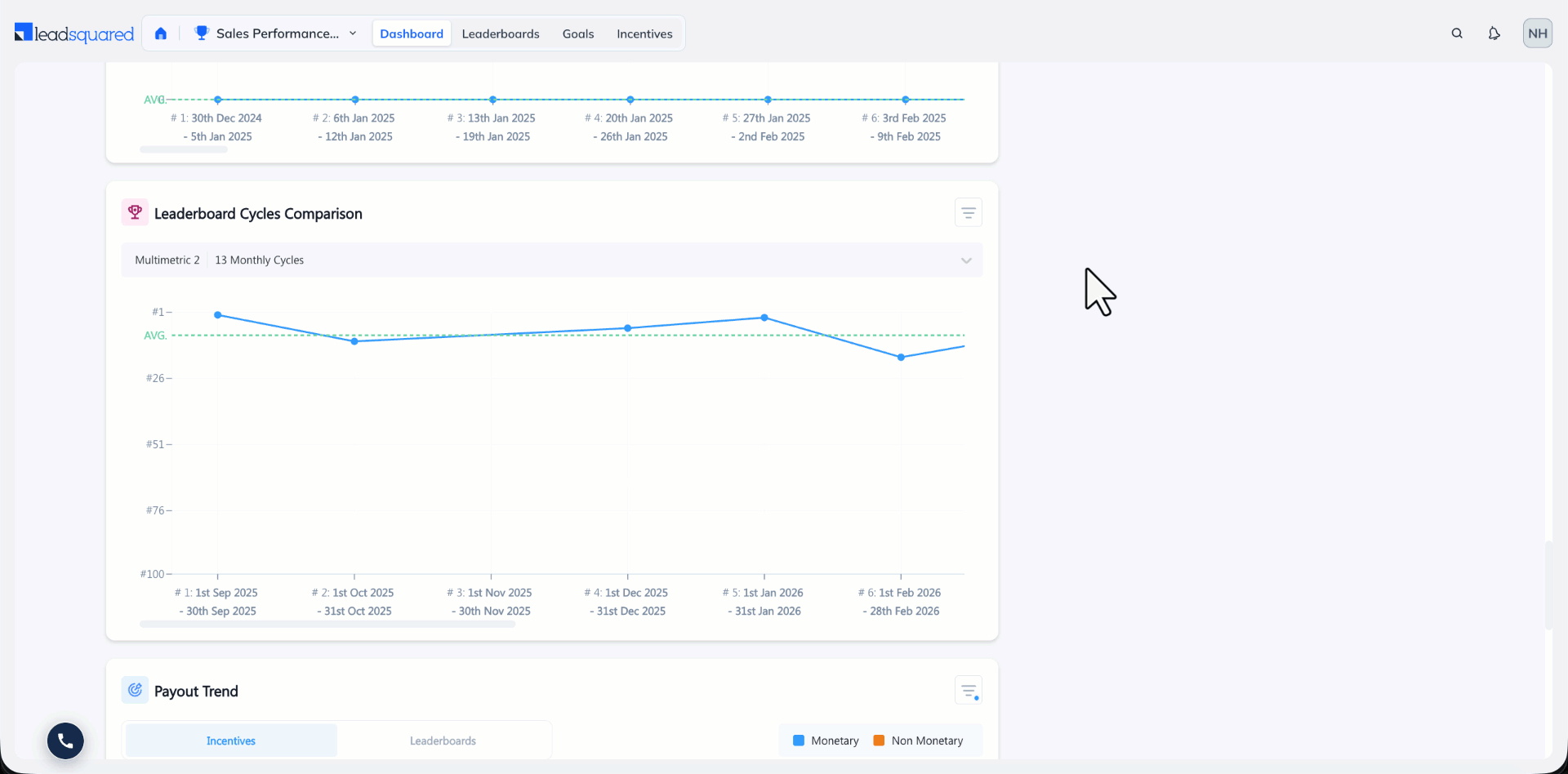
Task: Click the Payout Trend target icon
Action: tap(135, 690)
